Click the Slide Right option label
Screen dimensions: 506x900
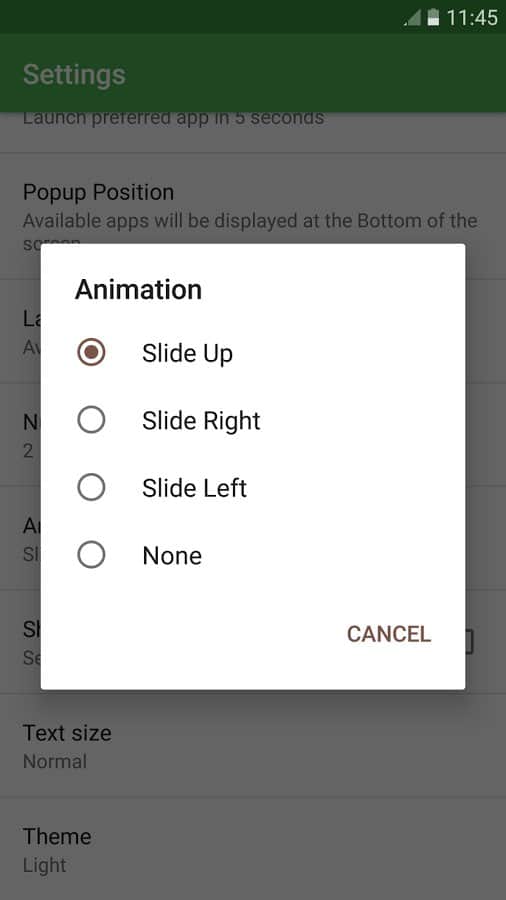coord(201,421)
